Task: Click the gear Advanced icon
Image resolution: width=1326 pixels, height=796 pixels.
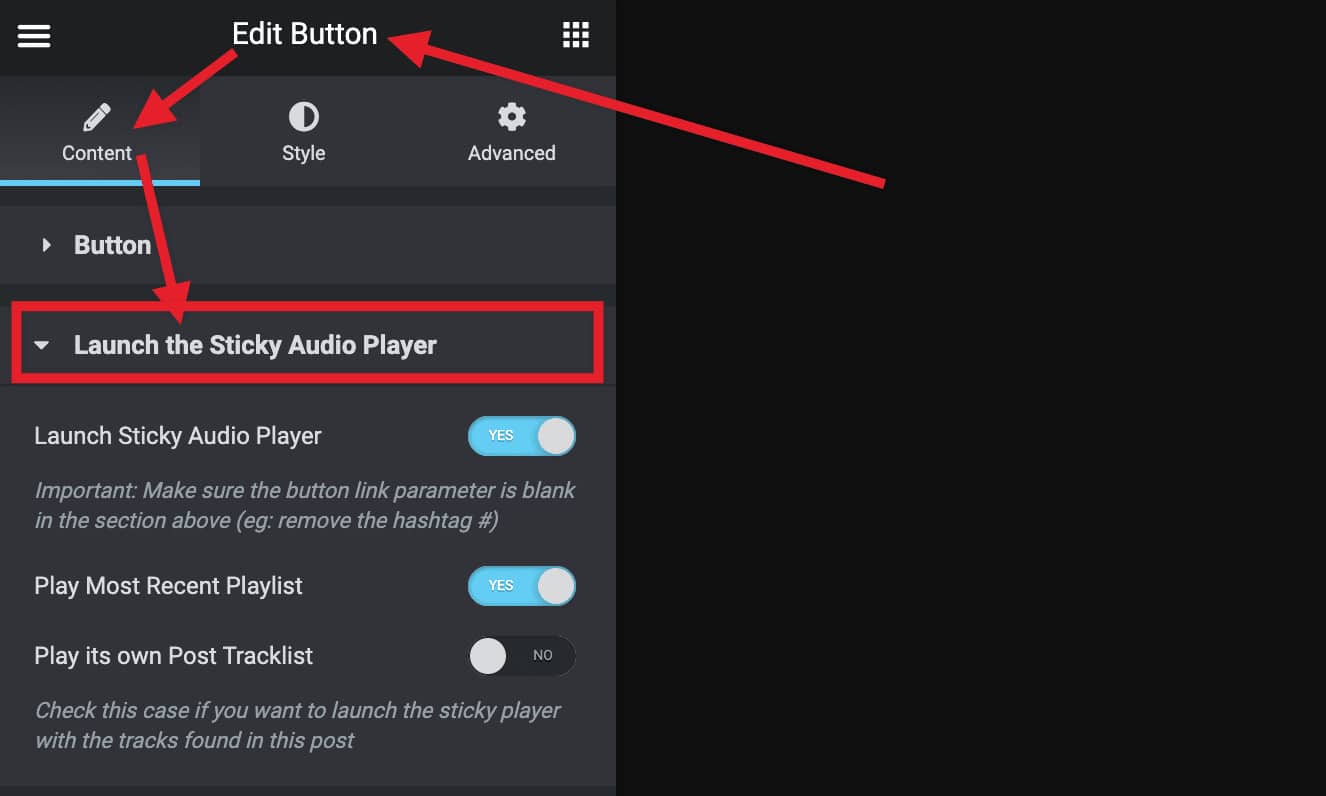Action: (512, 117)
